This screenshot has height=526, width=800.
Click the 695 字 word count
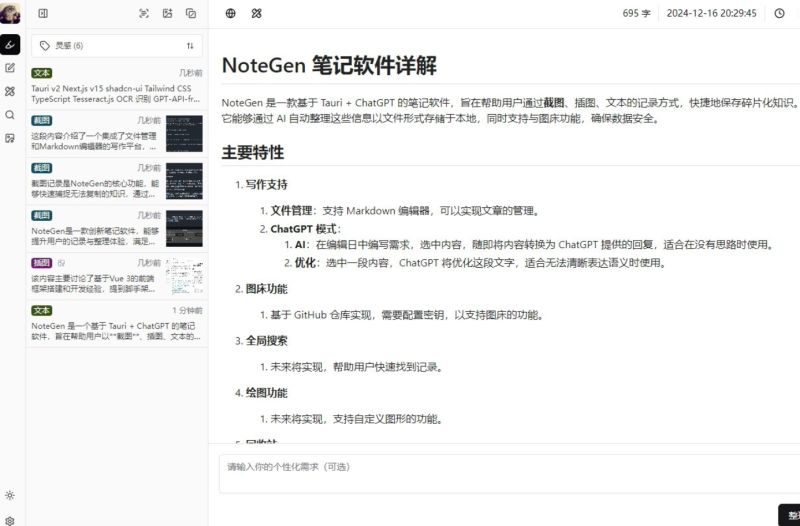(x=636, y=13)
